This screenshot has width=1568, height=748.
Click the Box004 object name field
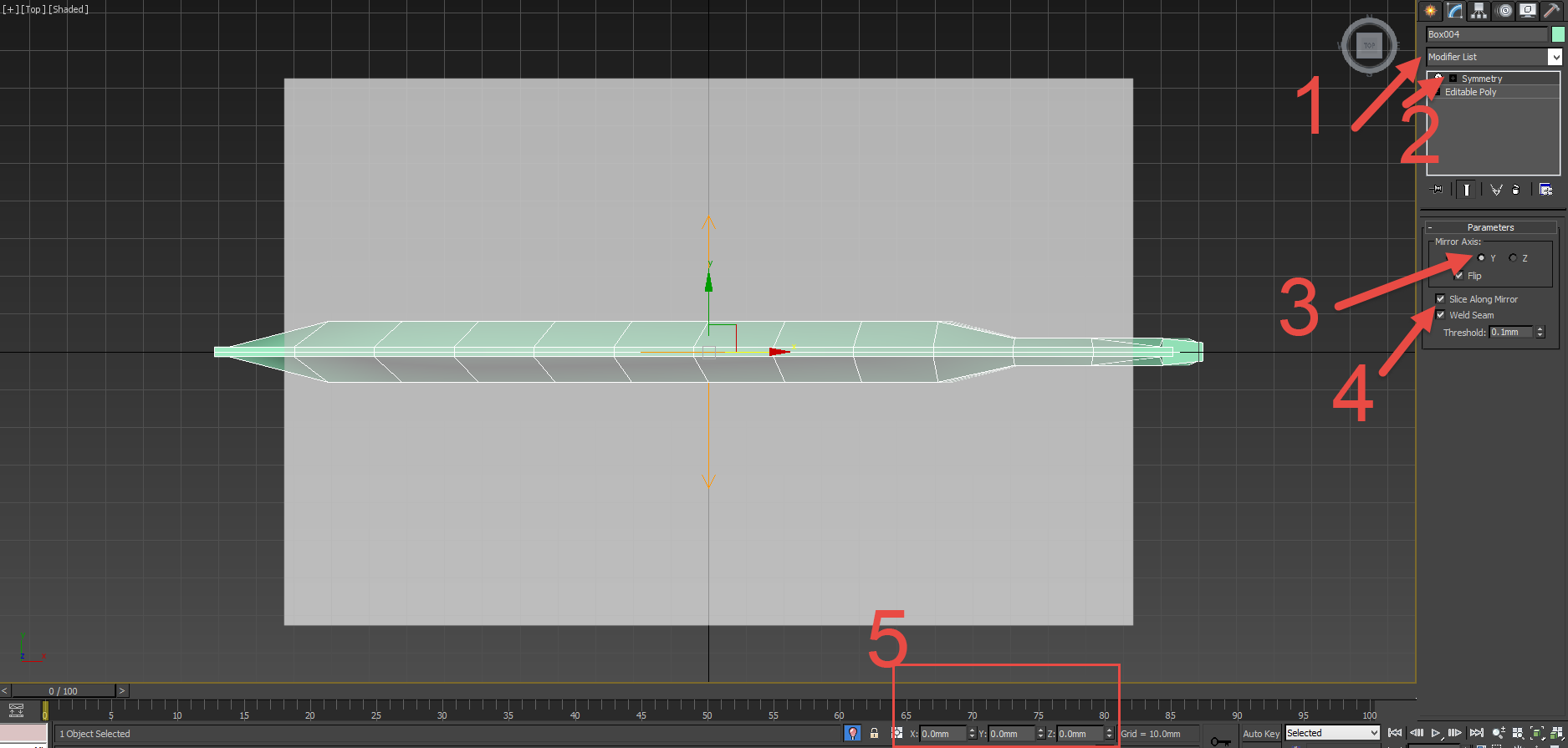(x=1487, y=34)
